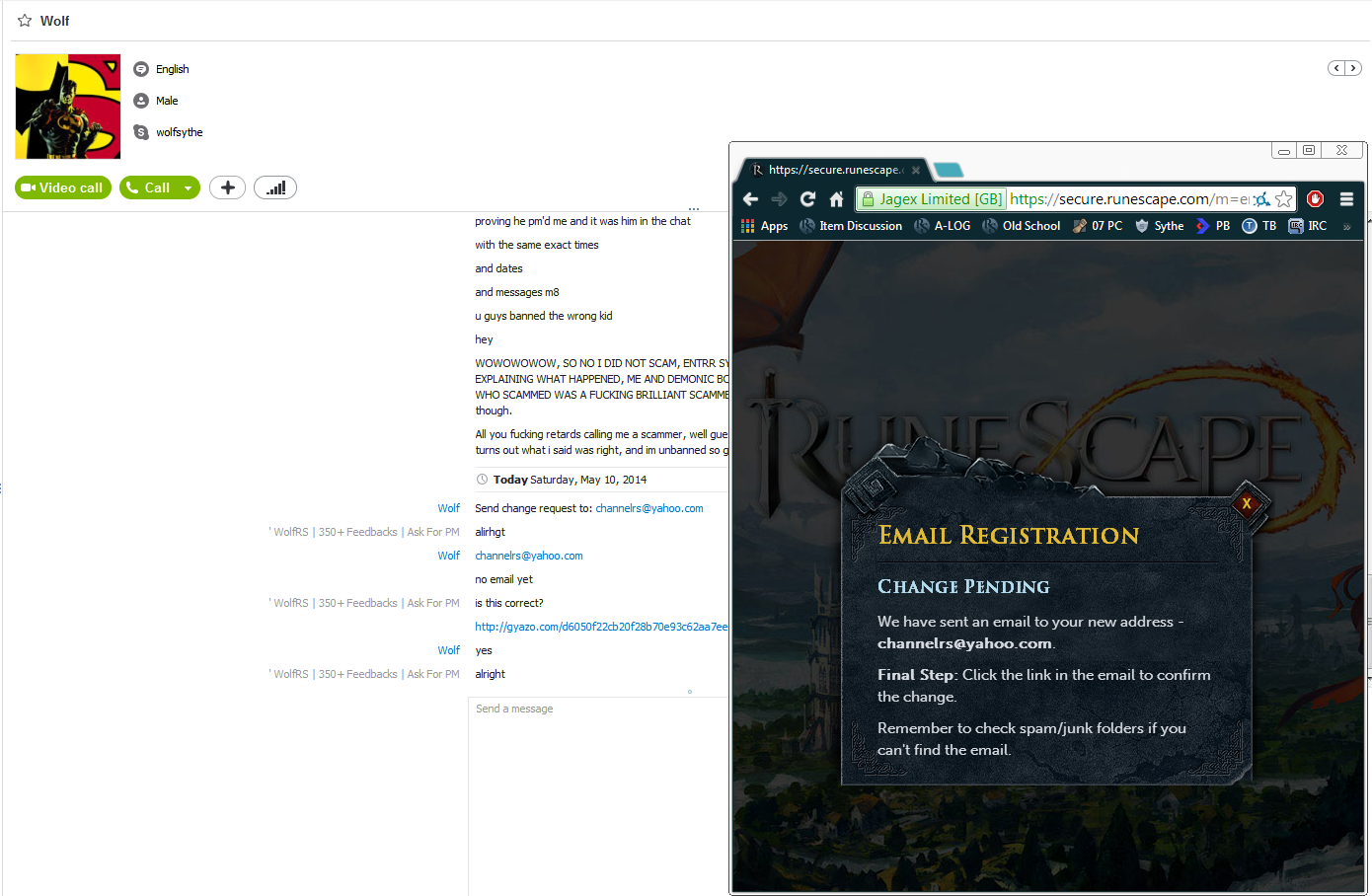Click the Skype name icon beside wolfsythe
Viewport: 1372px width, 896px height.
pyautogui.click(x=141, y=132)
